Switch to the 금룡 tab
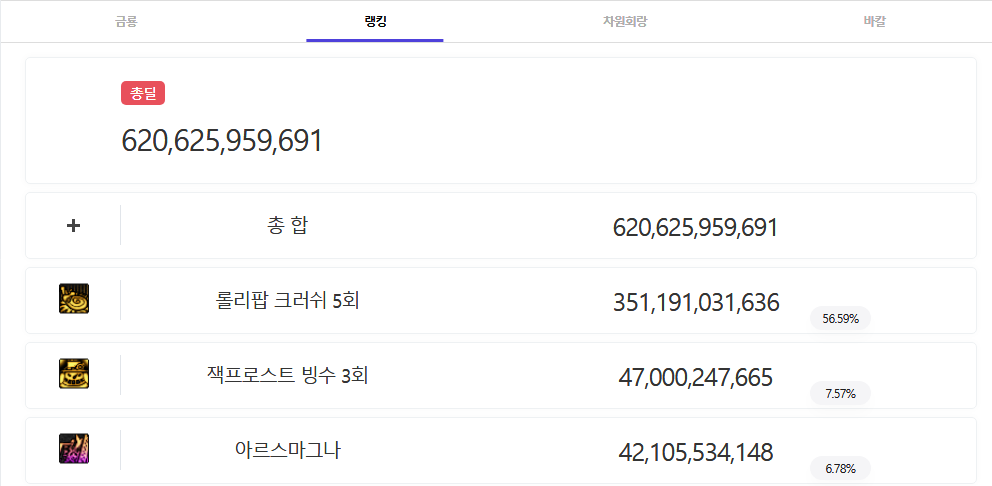This screenshot has height=486, width=992. pos(126,21)
